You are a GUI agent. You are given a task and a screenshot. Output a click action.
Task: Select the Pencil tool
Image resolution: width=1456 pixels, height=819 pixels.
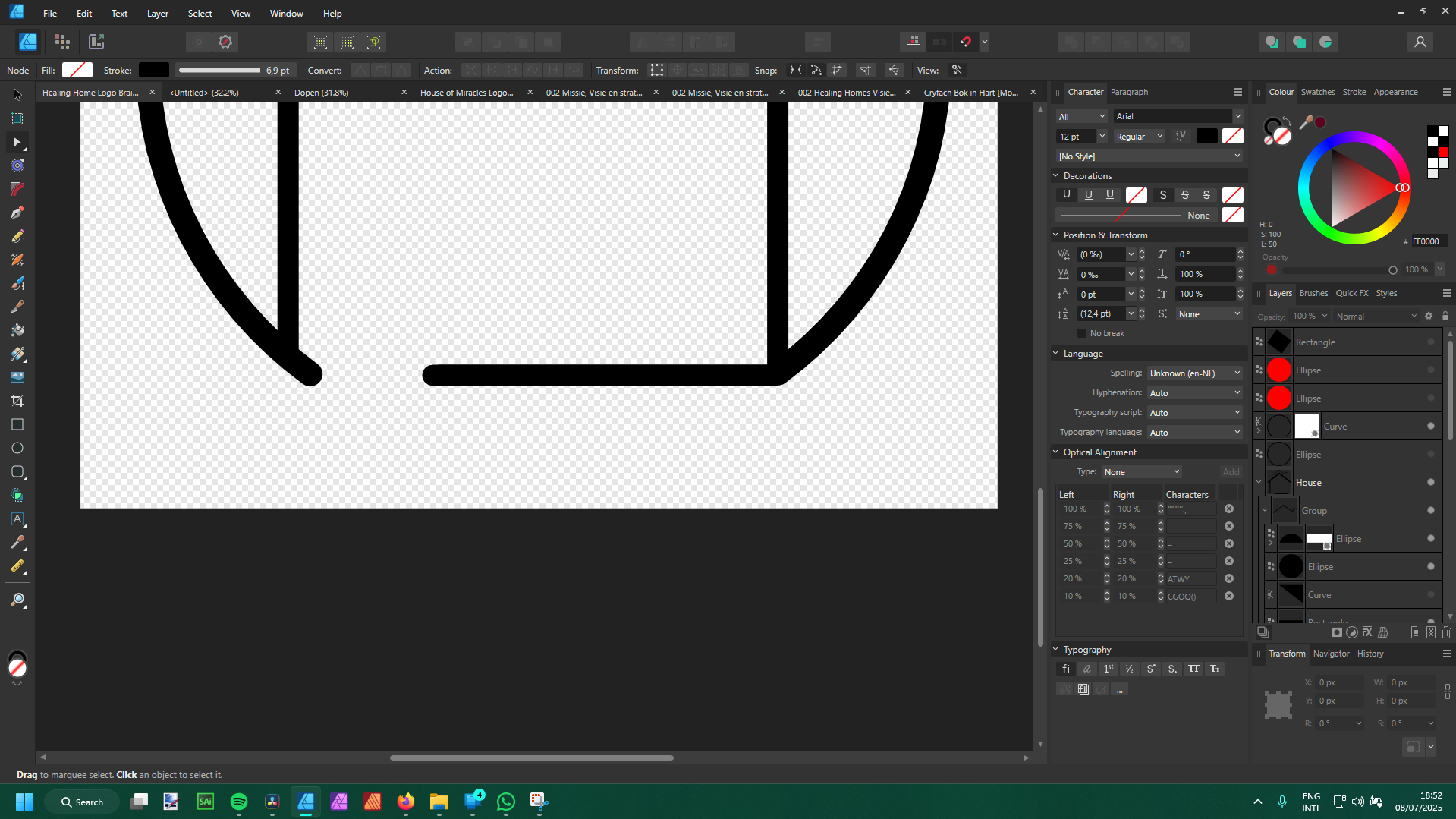[17, 236]
